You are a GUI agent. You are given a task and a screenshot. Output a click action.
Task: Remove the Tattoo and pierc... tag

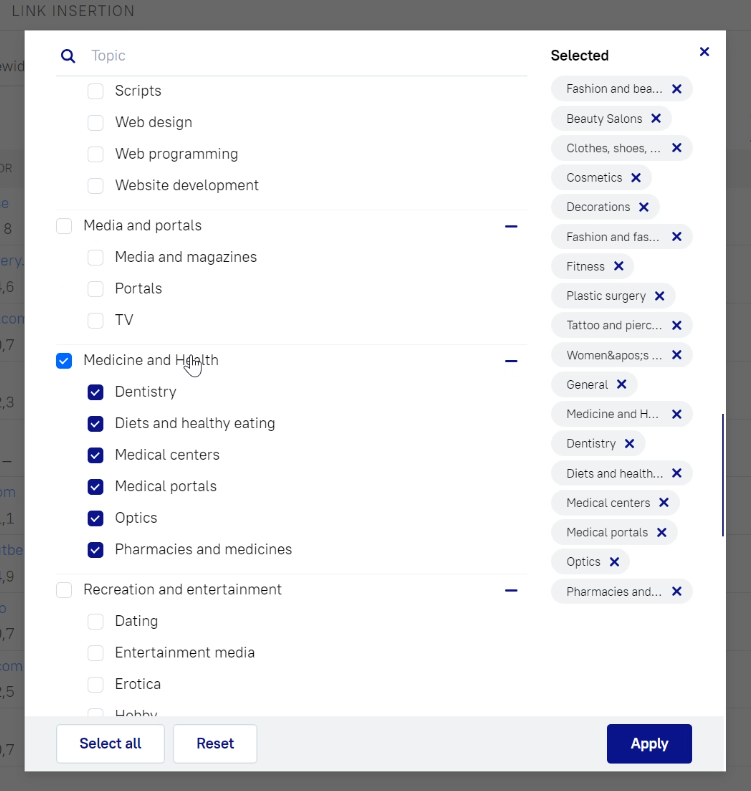point(677,325)
